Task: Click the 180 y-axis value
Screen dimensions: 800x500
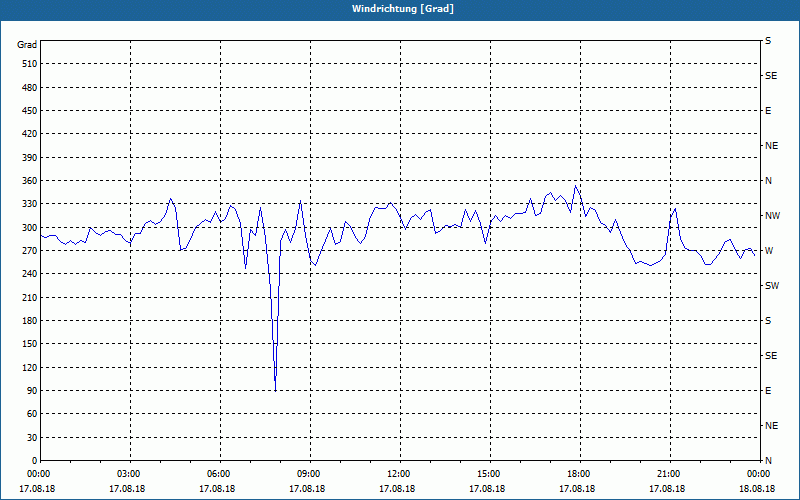Action: (x=30, y=321)
